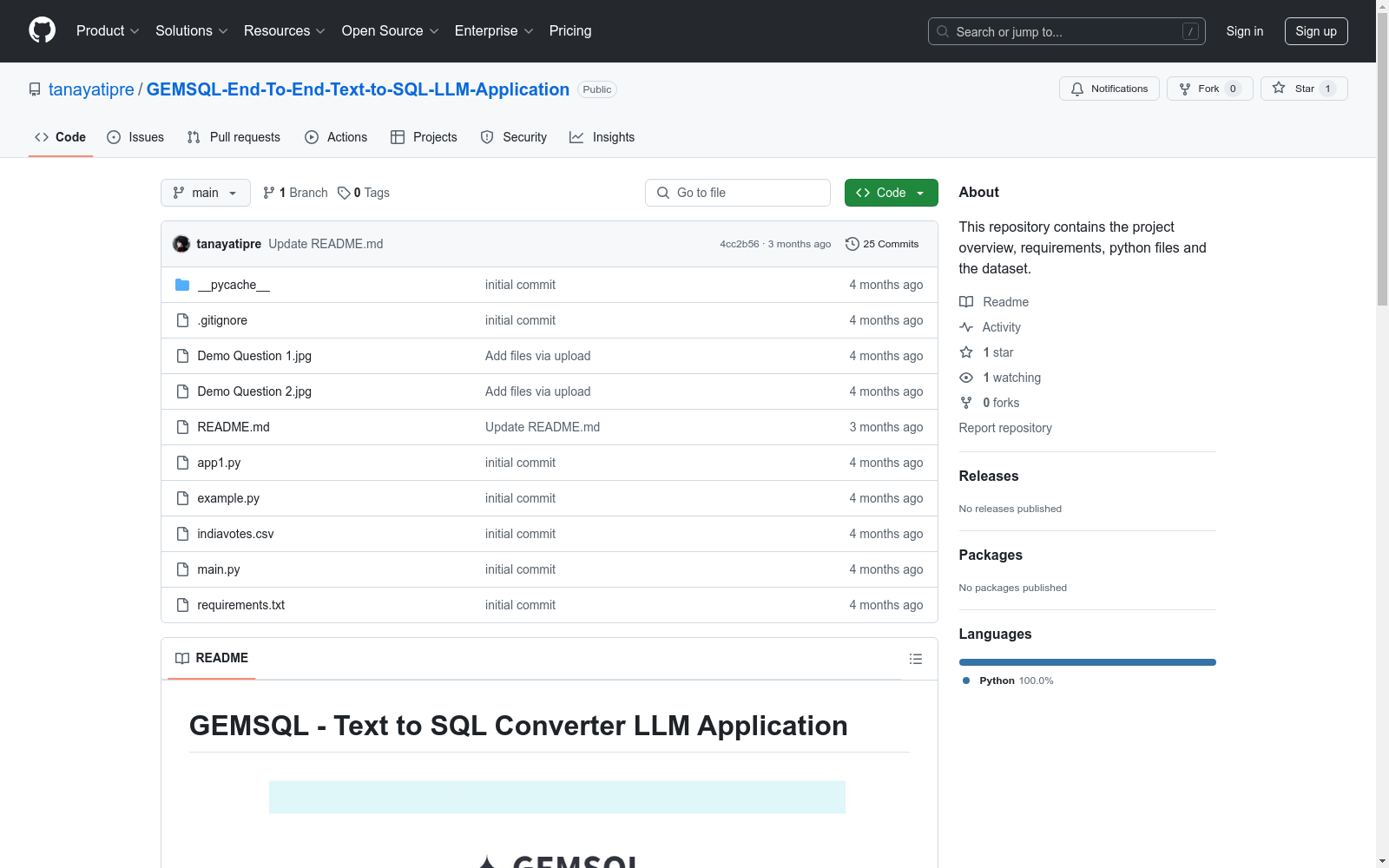Click the star icon beside 1 star
1389x868 pixels.
point(966,352)
